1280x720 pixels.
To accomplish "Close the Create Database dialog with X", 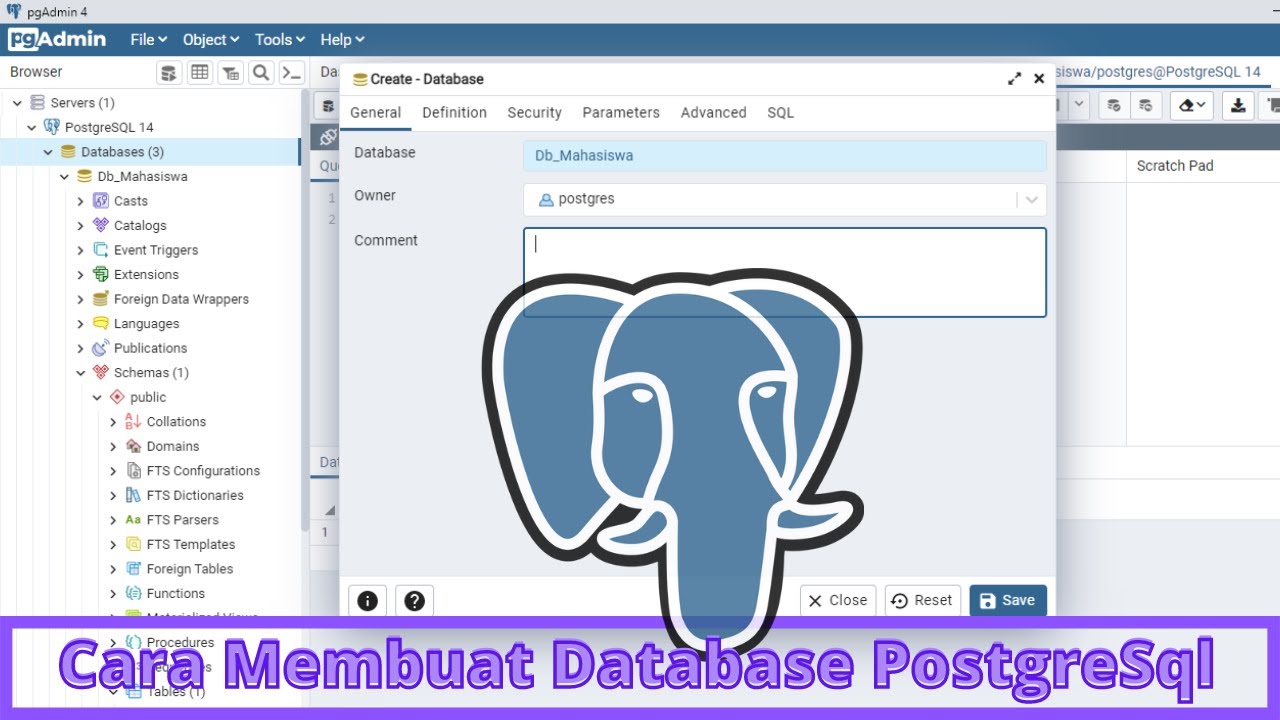I will click(1039, 79).
